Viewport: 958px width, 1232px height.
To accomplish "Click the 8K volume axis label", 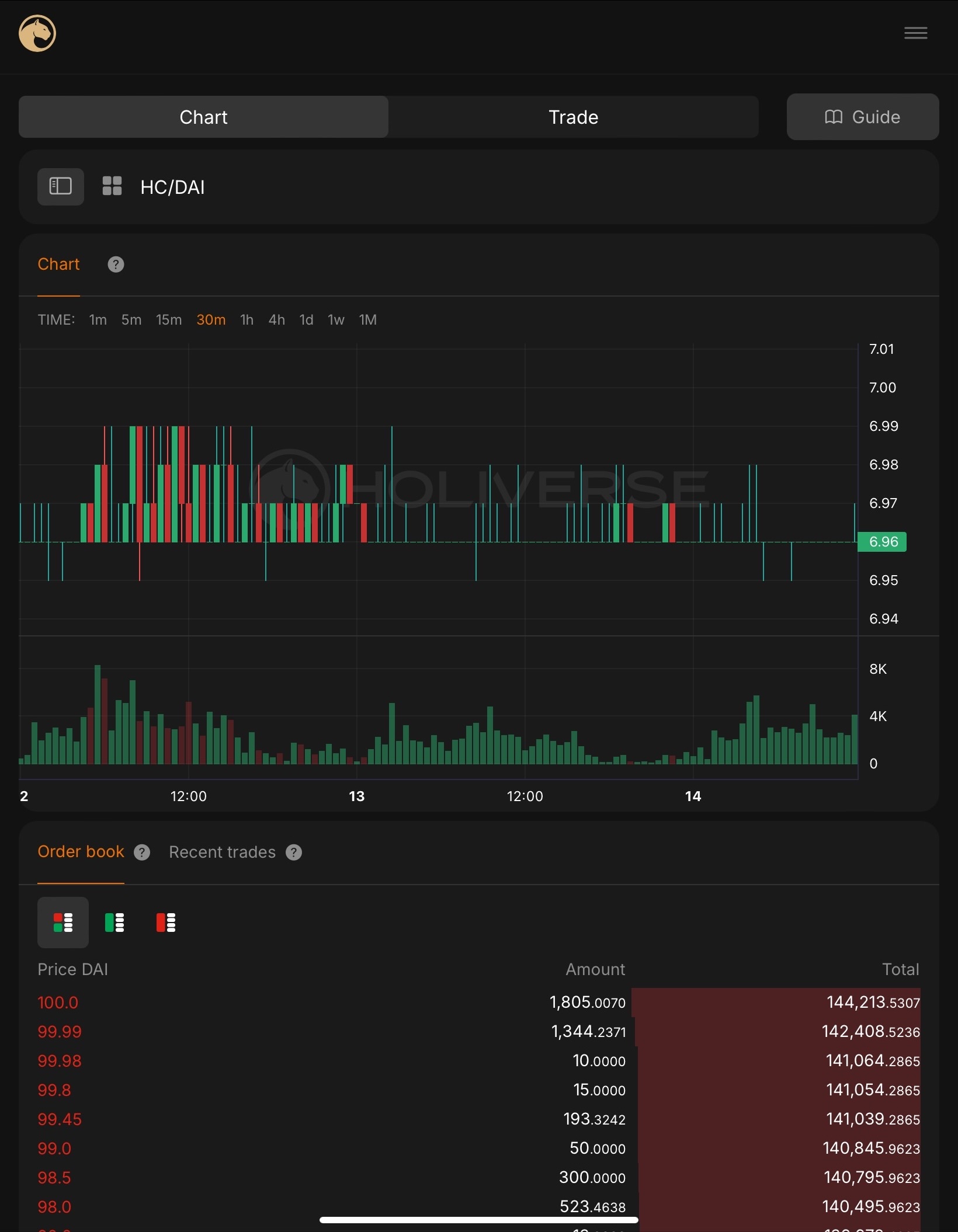I will pyautogui.click(x=878, y=669).
